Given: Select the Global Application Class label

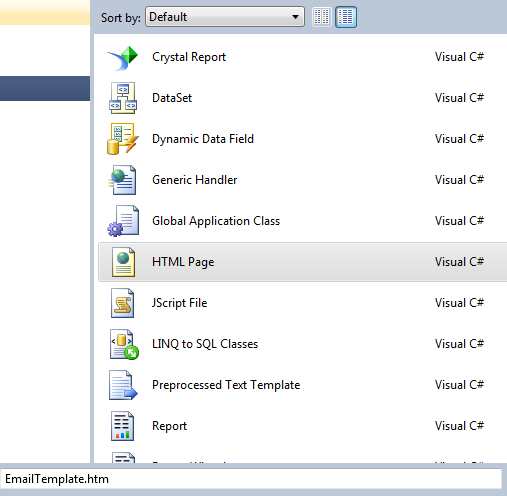Looking at the screenshot, I should click(x=216, y=221).
